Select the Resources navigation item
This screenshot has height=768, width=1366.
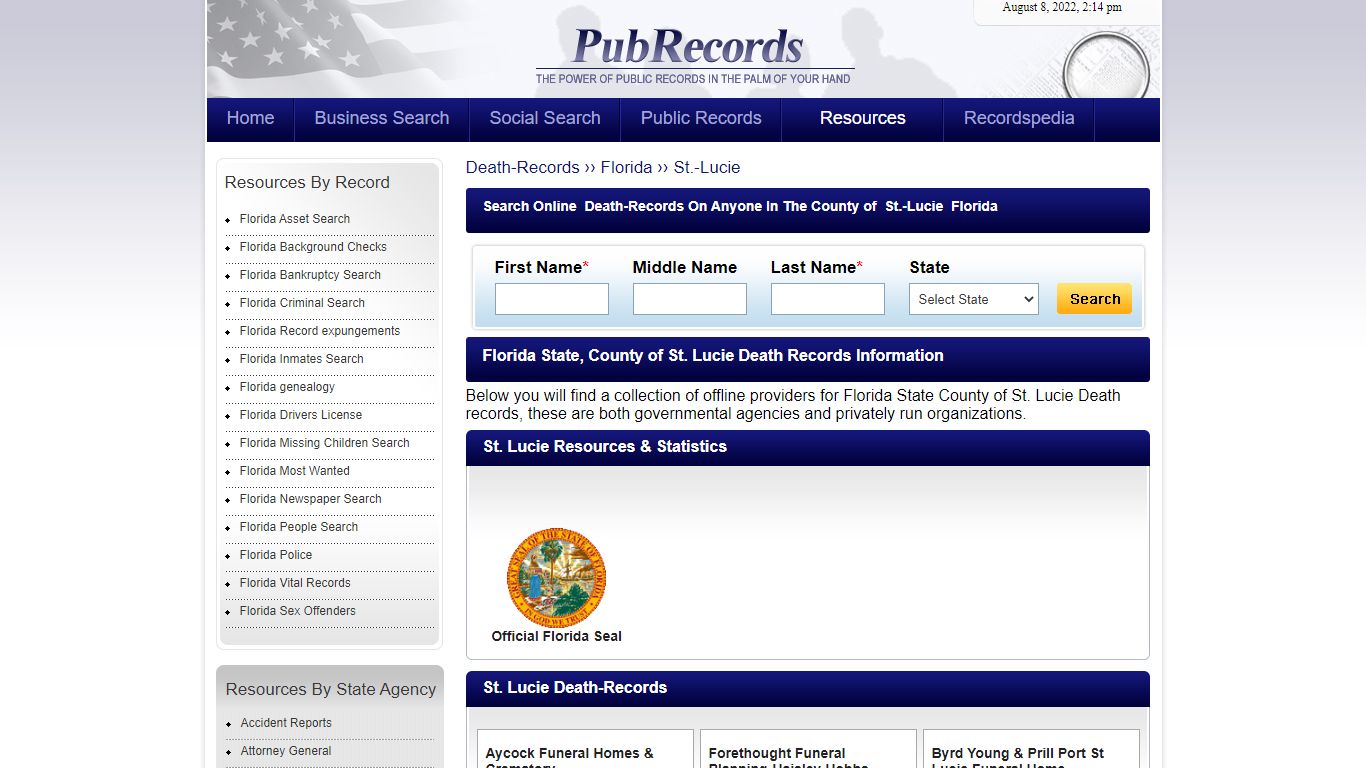coord(863,118)
